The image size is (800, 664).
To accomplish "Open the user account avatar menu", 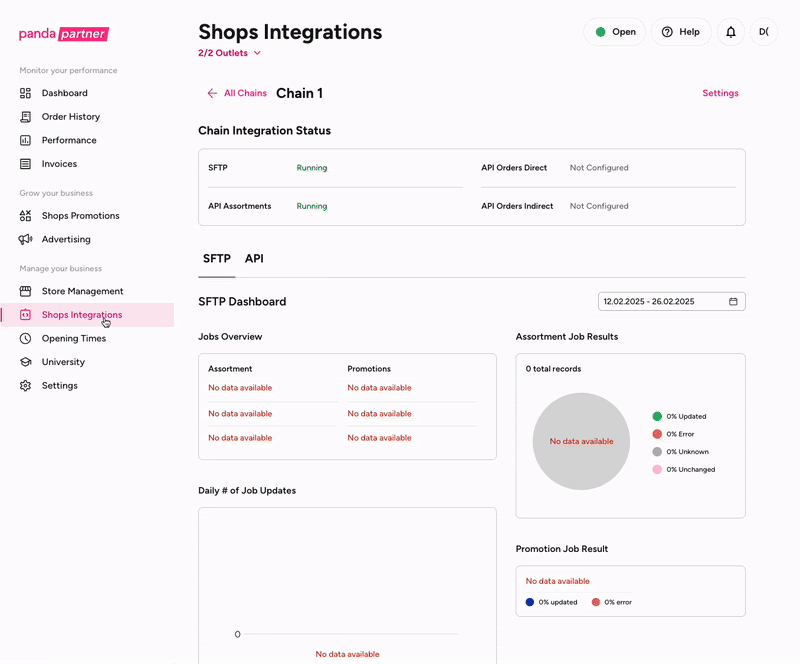I will point(763,32).
